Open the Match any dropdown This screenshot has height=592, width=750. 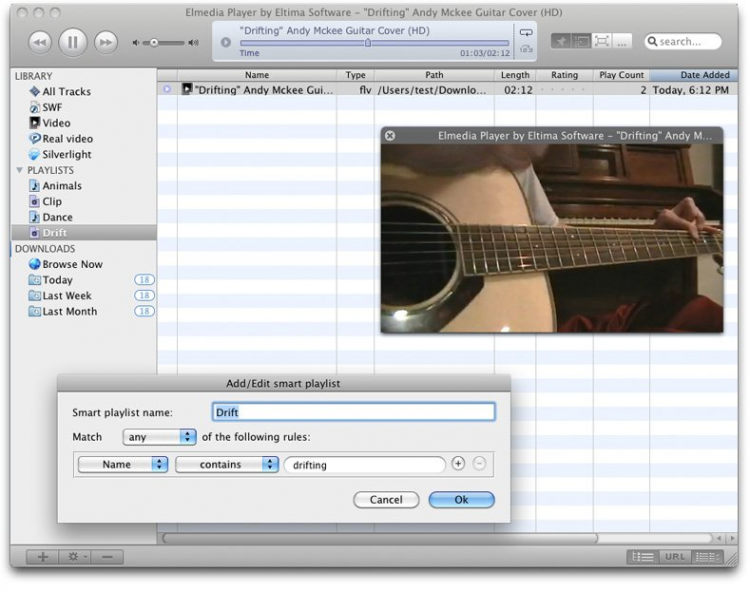click(x=159, y=437)
